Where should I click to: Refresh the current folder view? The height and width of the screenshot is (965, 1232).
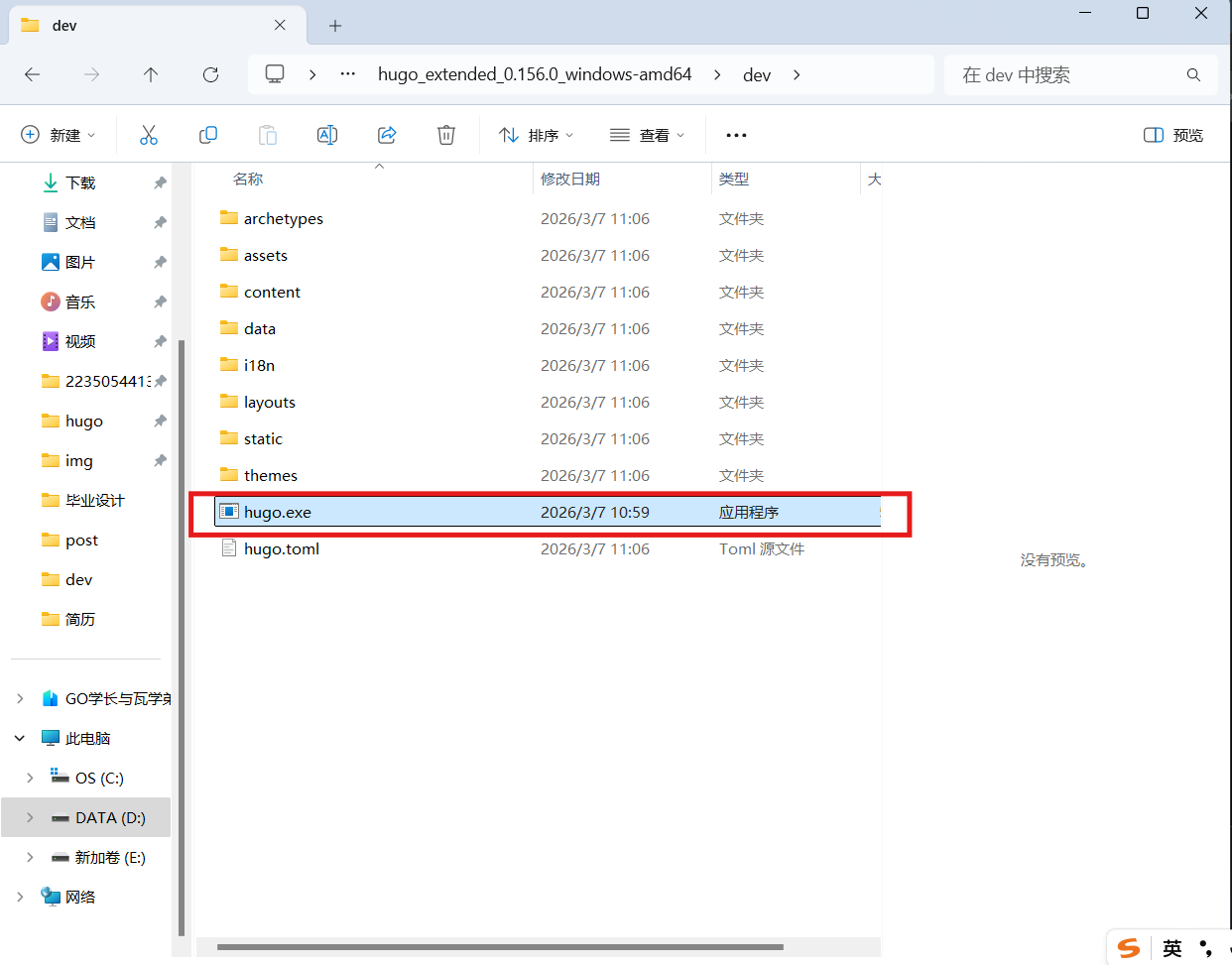[210, 74]
